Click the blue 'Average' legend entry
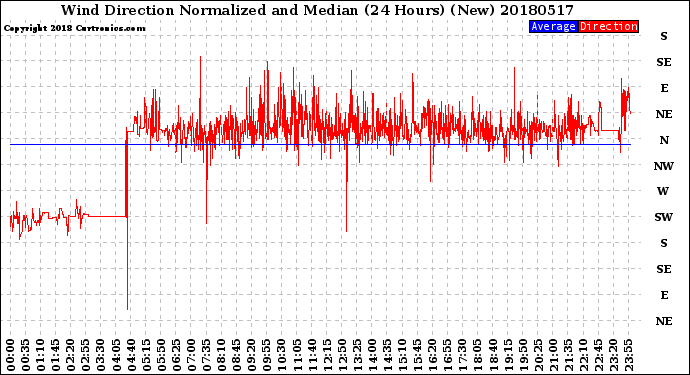The width and height of the screenshot is (690, 375). pos(553,26)
